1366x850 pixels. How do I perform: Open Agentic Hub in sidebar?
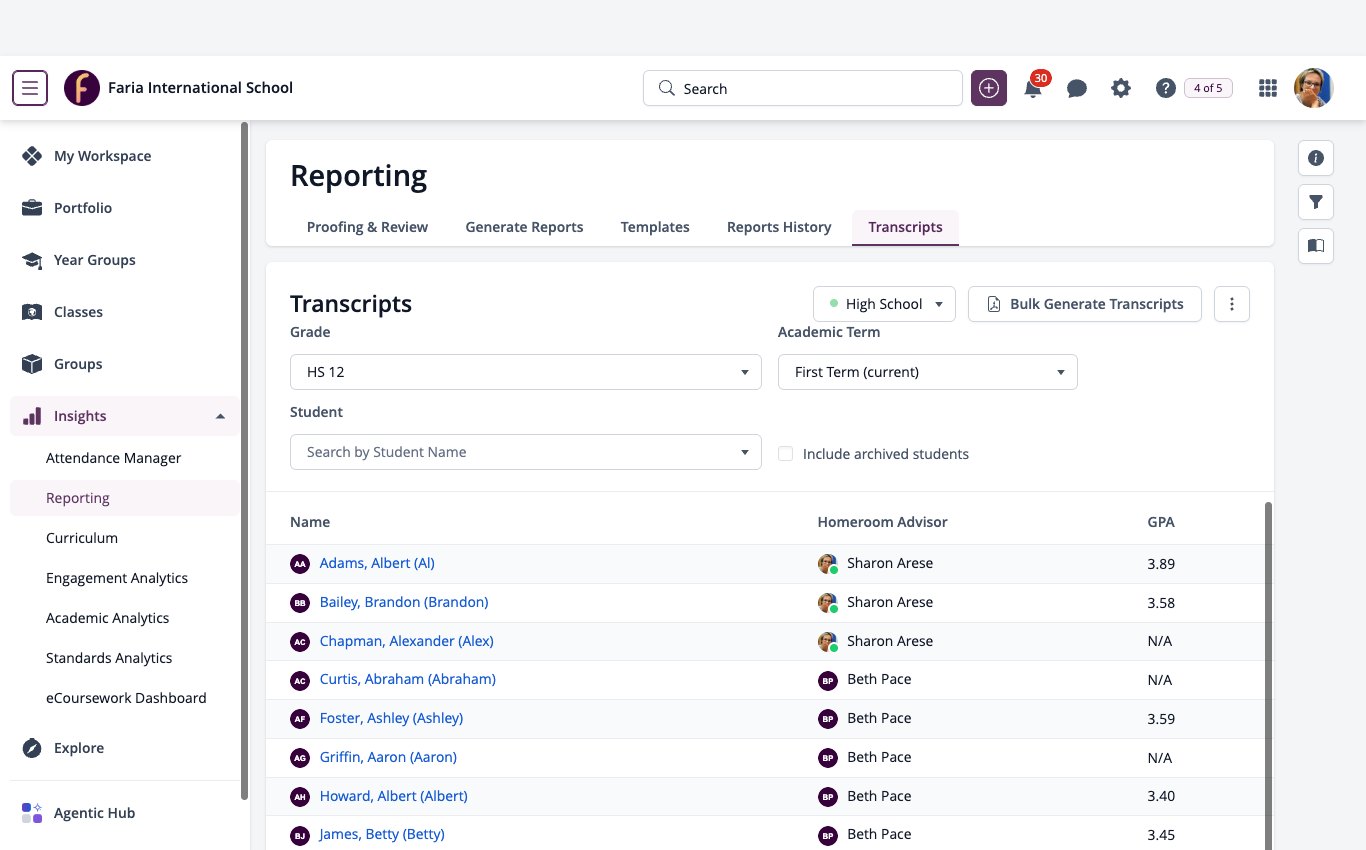[124, 813]
